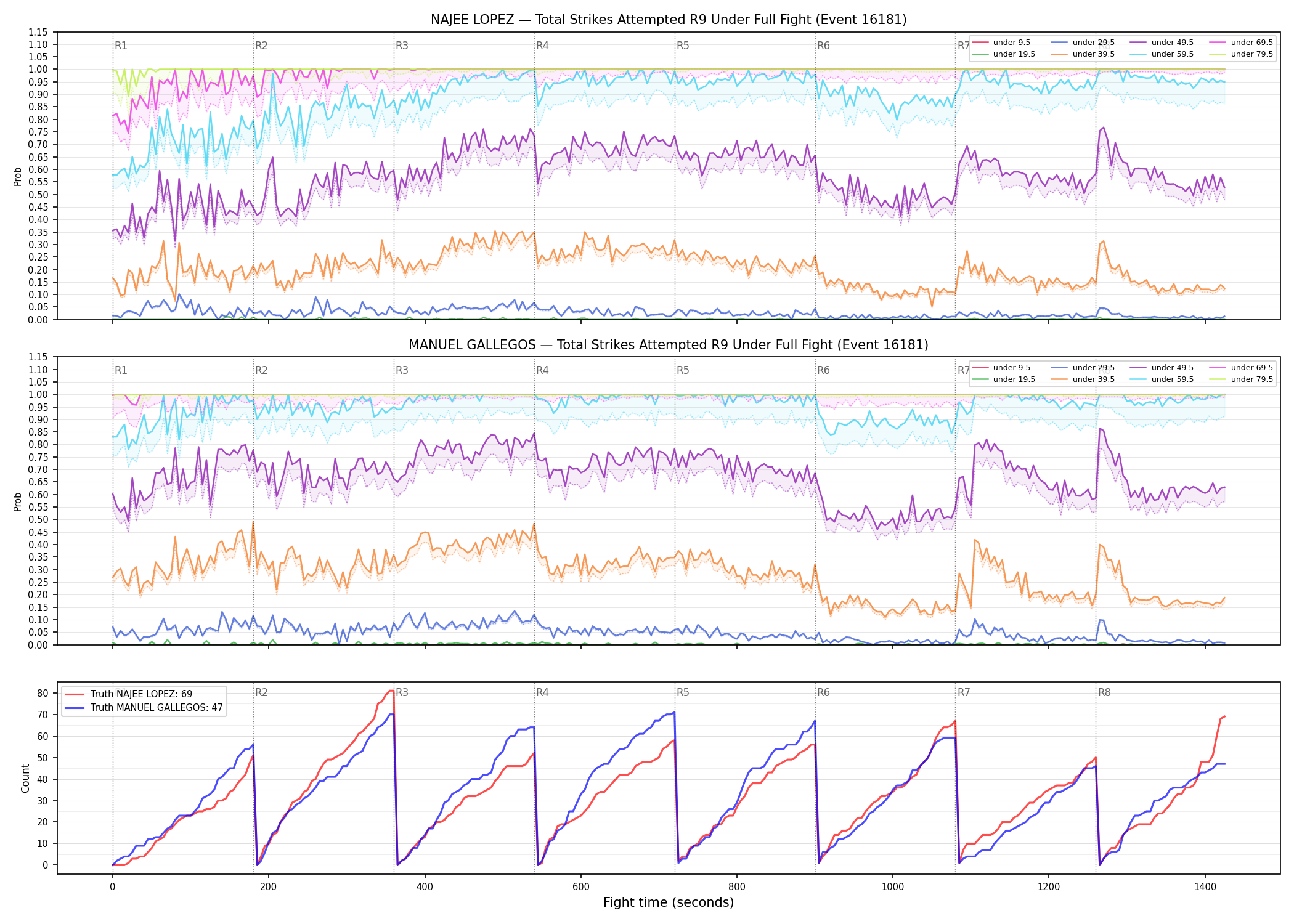Click the R3 round marker in Lopez chart
Image resolution: width=1294 pixels, height=924 pixels.
tap(402, 46)
